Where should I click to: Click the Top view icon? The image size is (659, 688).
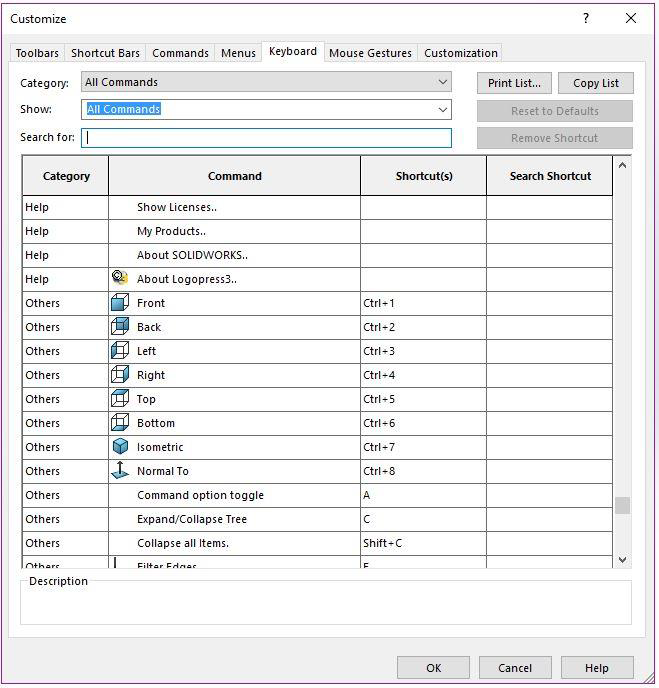tap(120, 399)
